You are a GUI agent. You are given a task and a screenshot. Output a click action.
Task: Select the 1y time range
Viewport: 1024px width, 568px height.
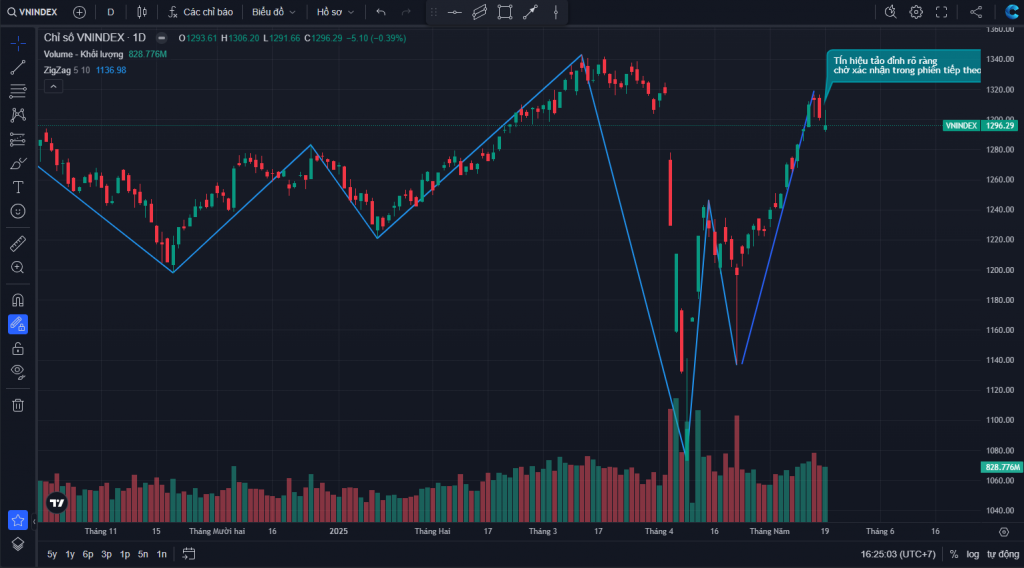click(x=70, y=554)
